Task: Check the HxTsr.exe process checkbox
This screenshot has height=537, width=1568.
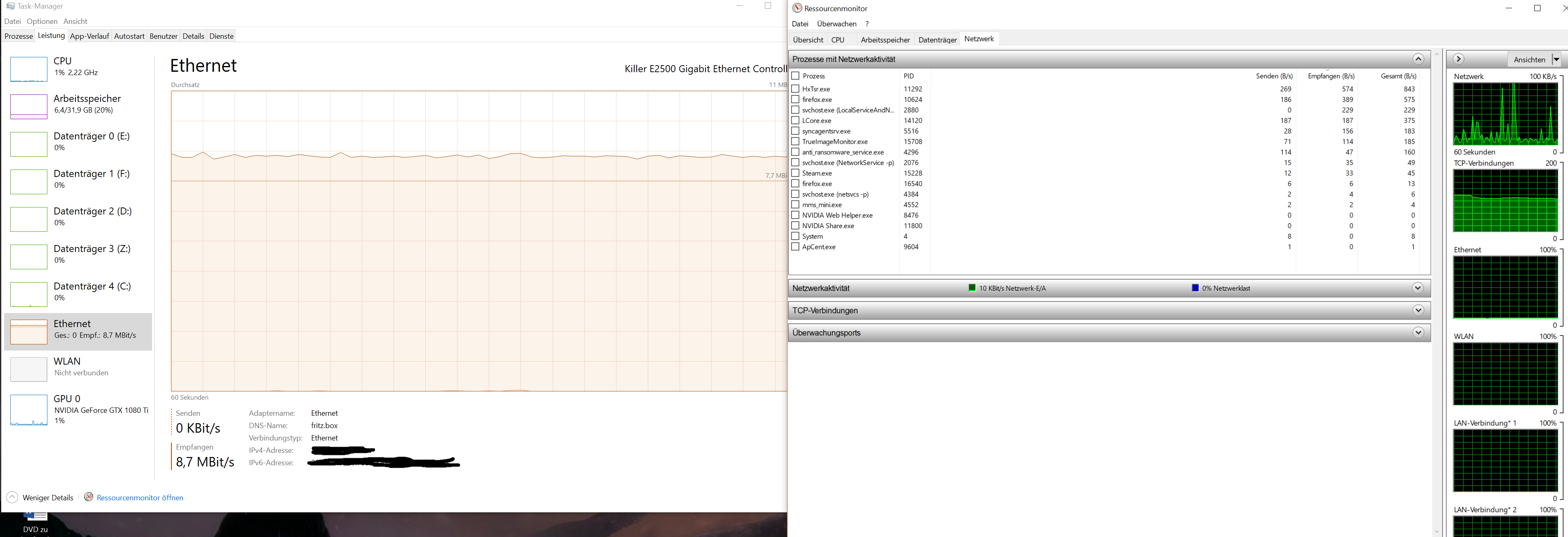Action: tap(795, 88)
